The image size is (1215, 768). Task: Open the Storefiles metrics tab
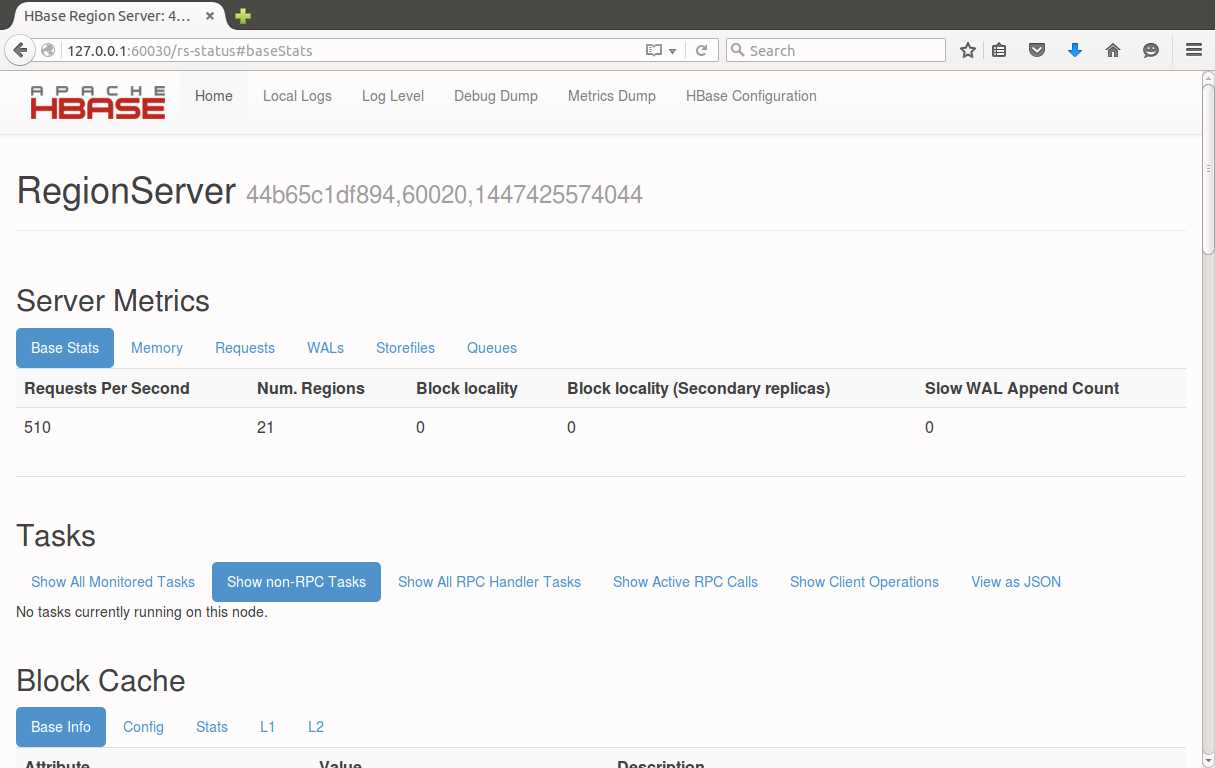405,347
